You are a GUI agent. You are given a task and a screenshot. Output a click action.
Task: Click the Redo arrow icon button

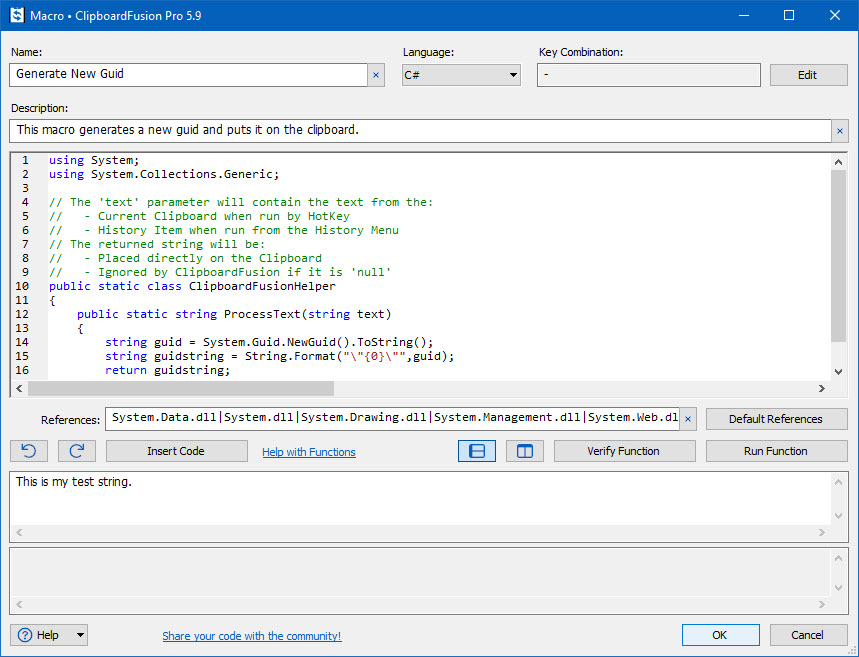pos(77,451)
